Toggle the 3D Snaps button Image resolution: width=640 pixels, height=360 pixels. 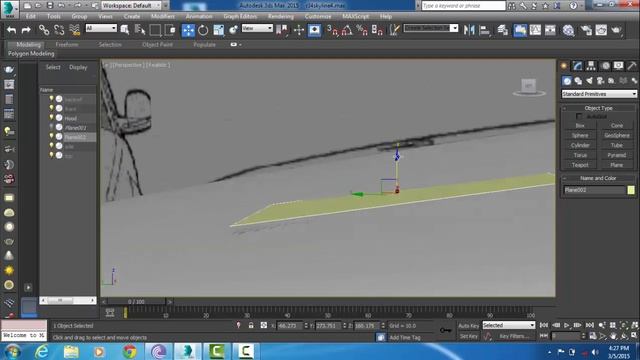click(x=333, y=30)
